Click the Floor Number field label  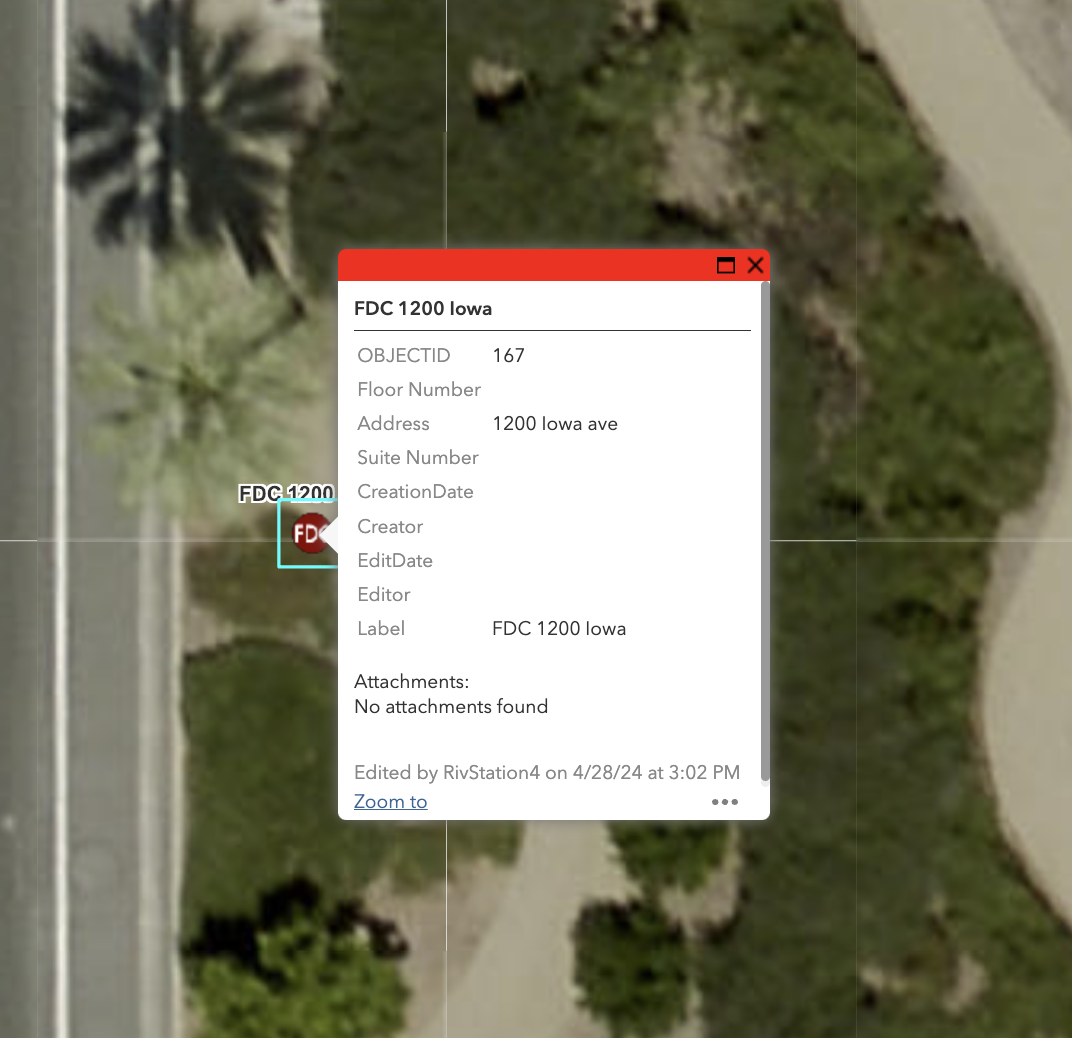(x=418, y=389)
